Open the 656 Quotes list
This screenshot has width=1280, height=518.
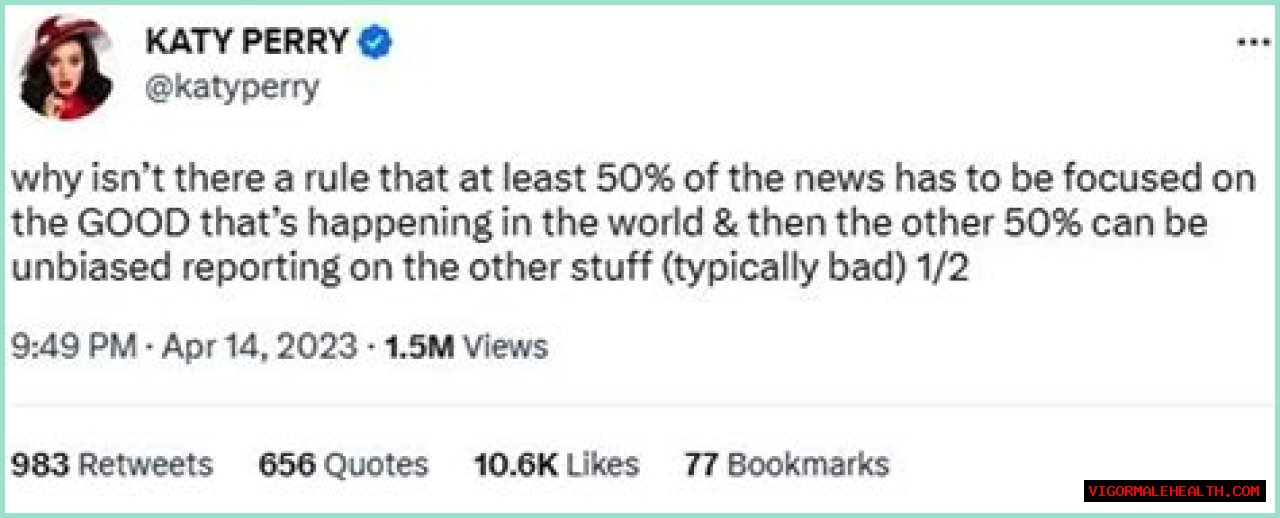(x=342, y=464)
